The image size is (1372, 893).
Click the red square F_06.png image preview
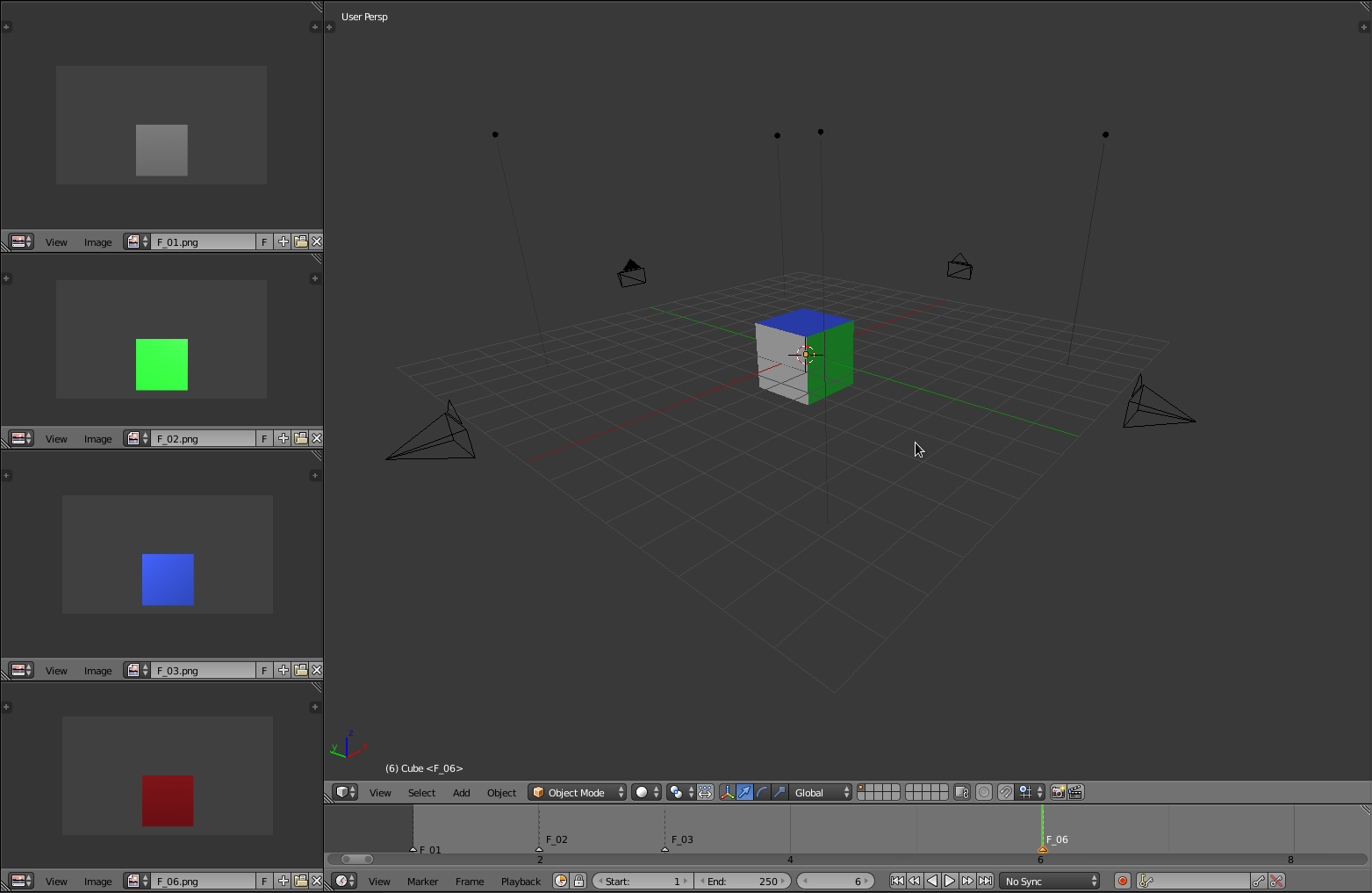(168, 801)
